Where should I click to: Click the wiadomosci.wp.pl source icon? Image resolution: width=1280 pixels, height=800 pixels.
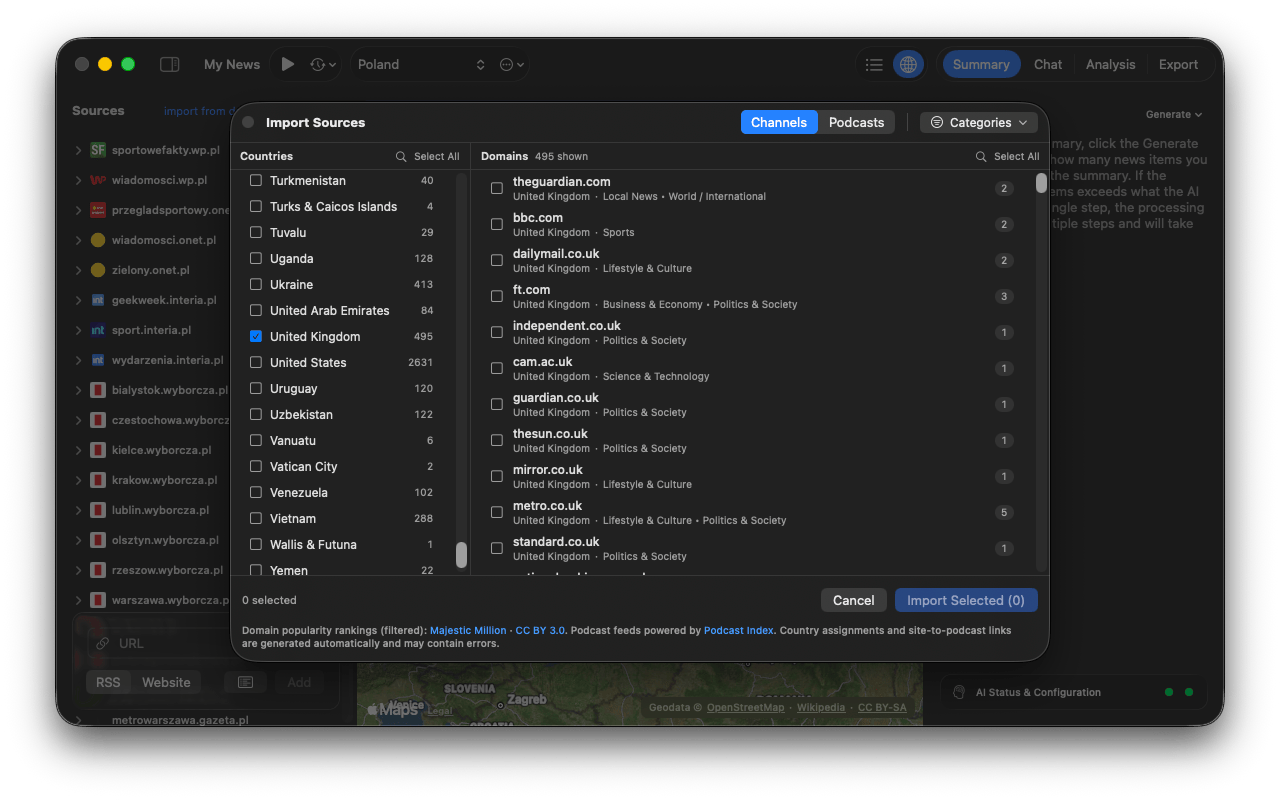(x=98, y=180)
